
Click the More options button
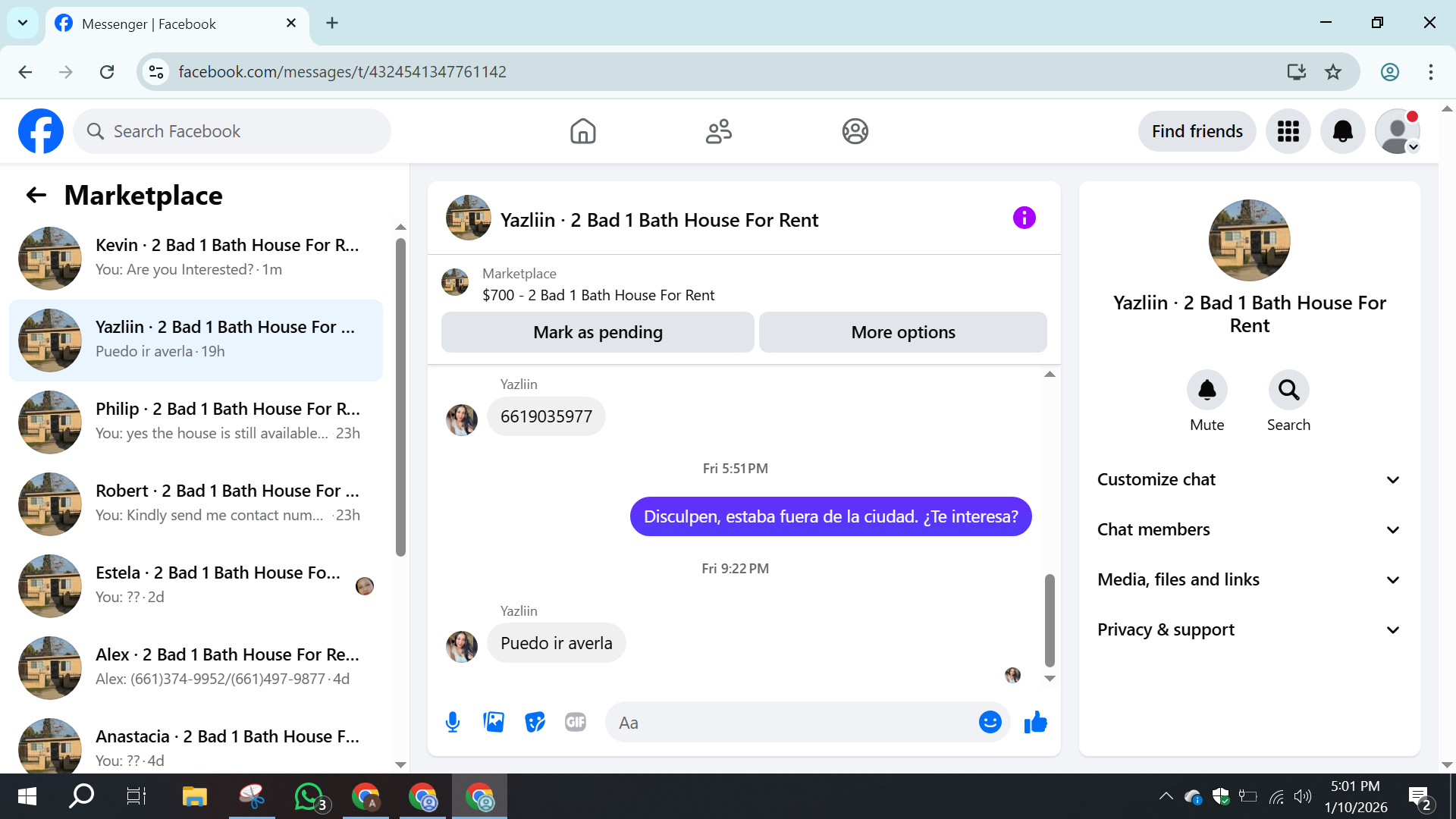[x=902, y=332]
